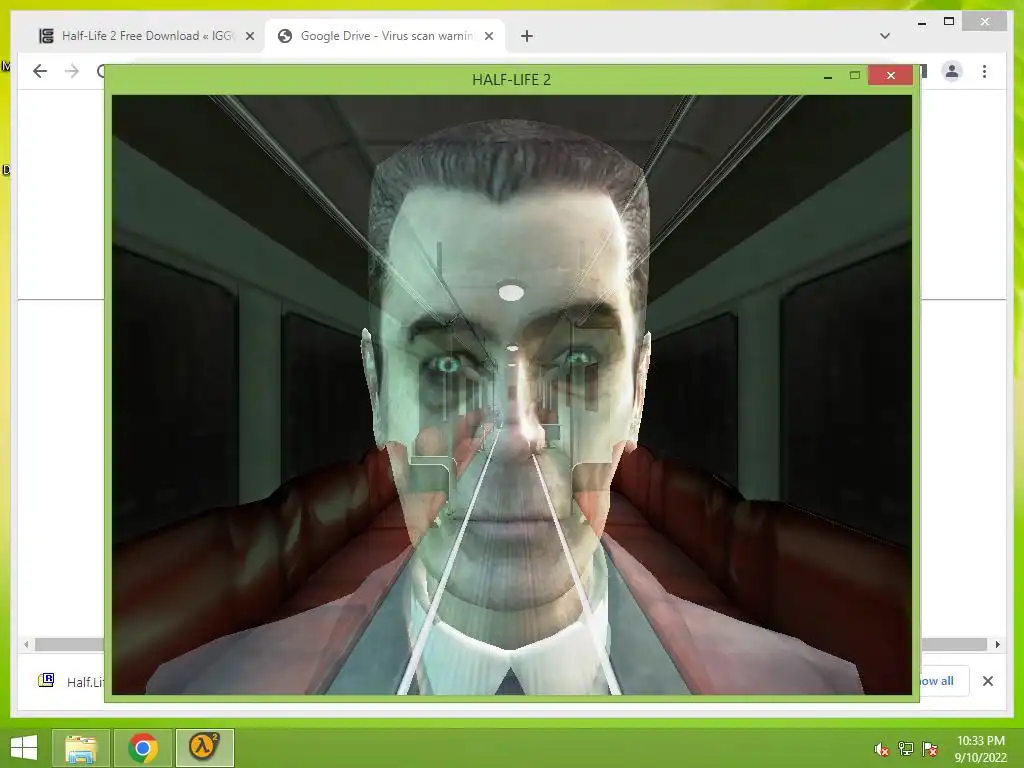Close Chrome's download bar
Image resolution: width=1024 pixels, height=768 pixels.
pyautogui.click(x=987, y=681)
